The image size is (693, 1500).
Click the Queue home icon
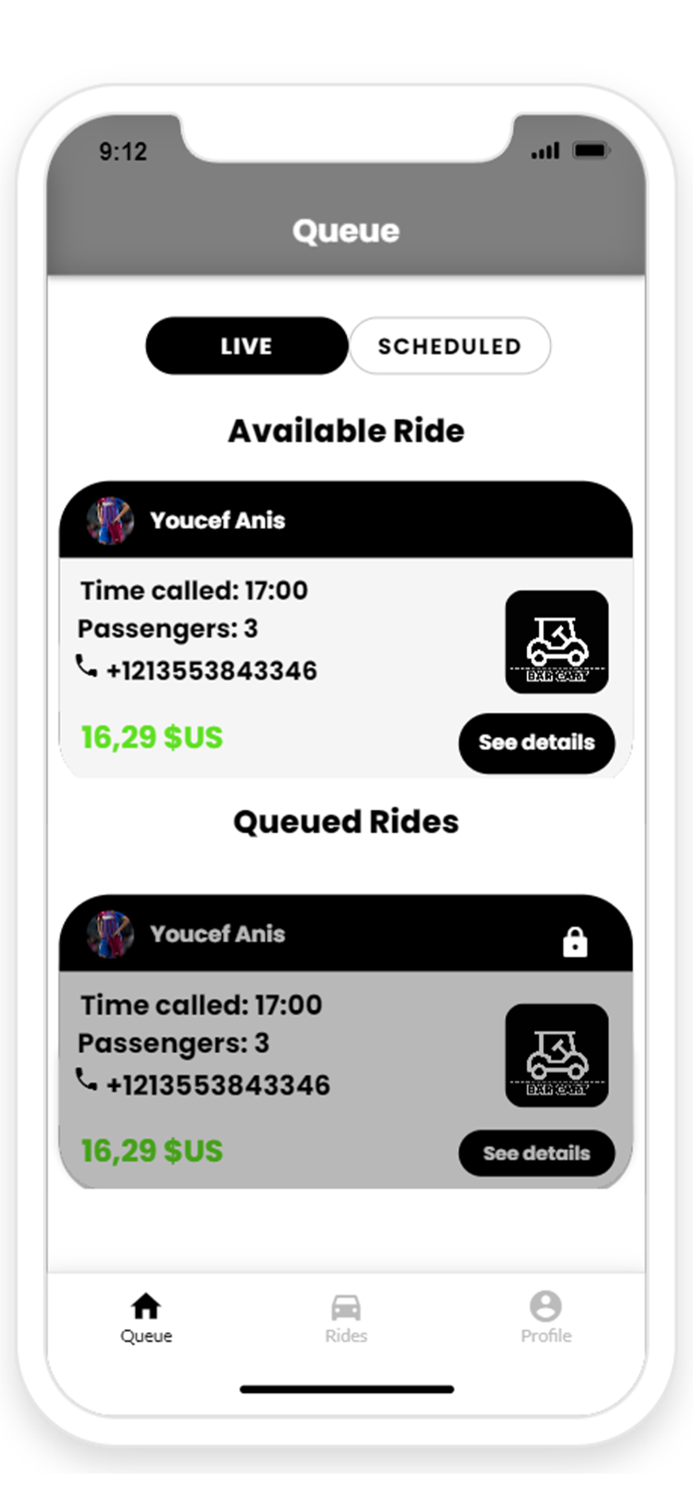[x=146, y=1306]
